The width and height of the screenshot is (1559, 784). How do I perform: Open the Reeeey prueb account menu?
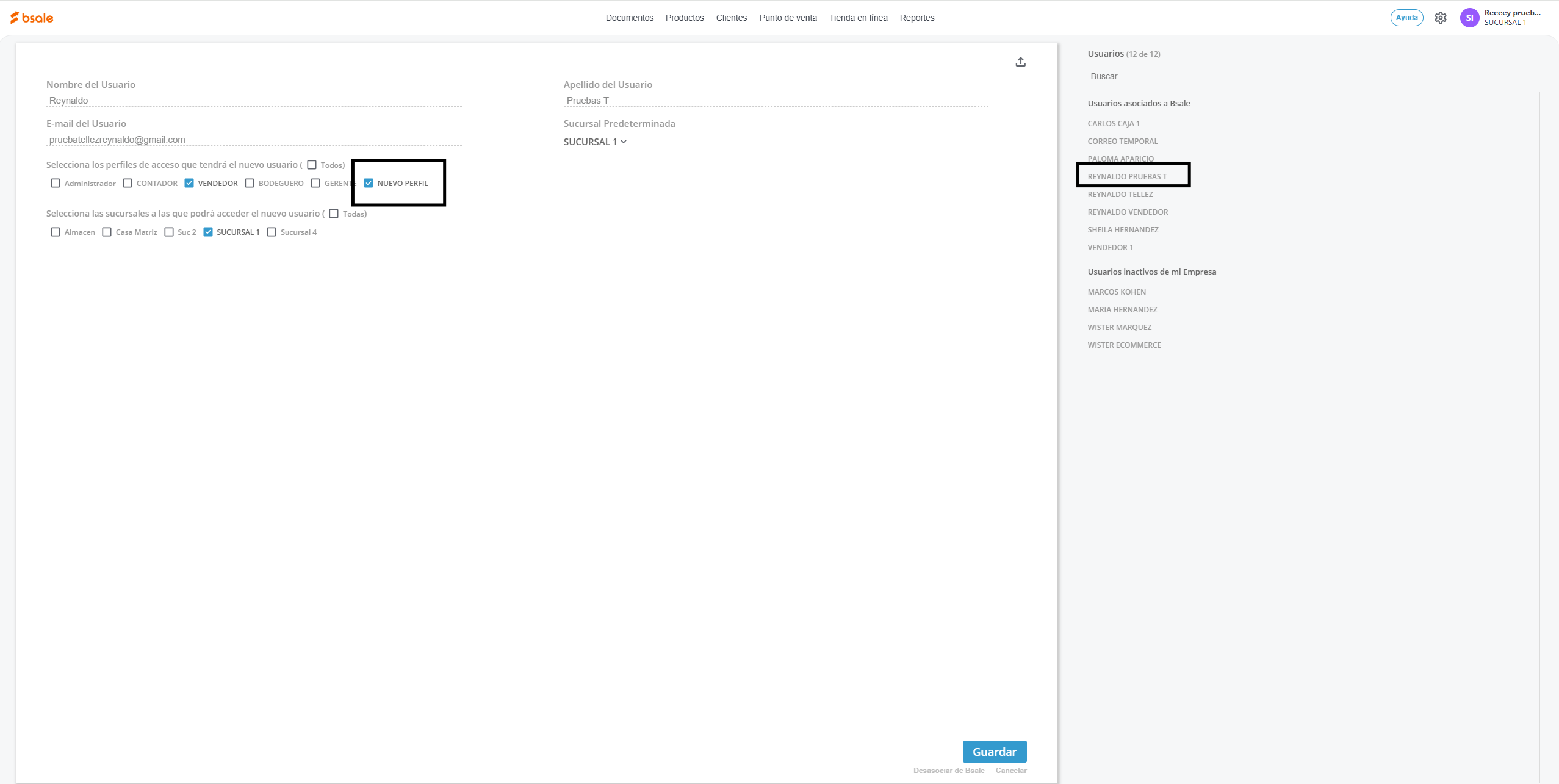coord(1511,17)
